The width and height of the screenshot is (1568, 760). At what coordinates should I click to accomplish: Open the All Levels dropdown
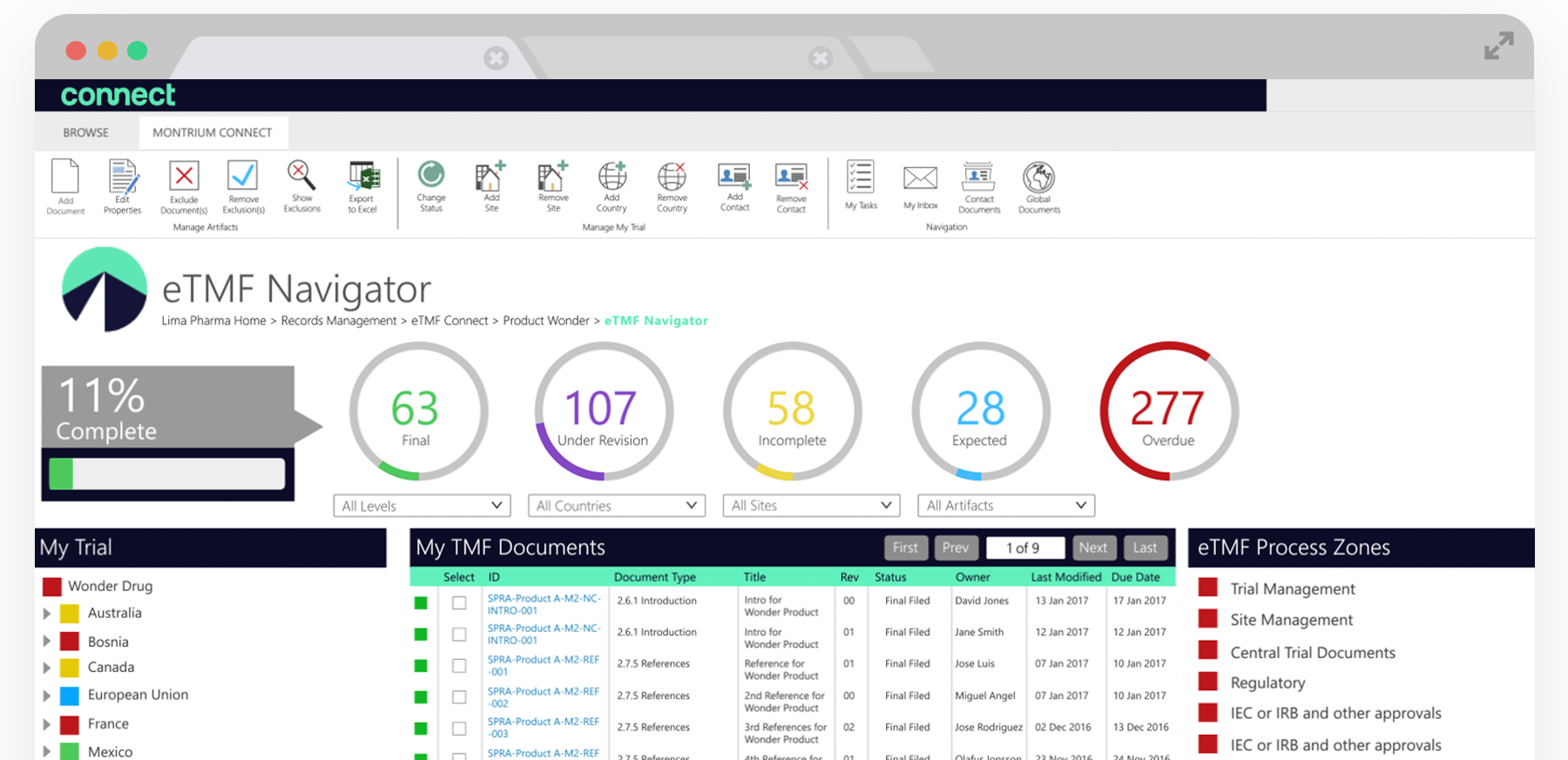click(x=422, y=506)
